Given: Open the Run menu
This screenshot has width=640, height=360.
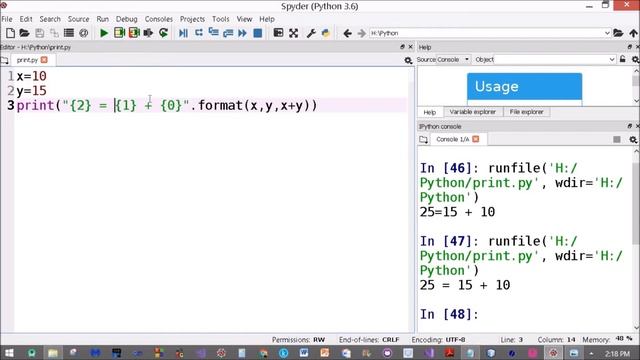Looking at the screenshot, I should [102, 19].
